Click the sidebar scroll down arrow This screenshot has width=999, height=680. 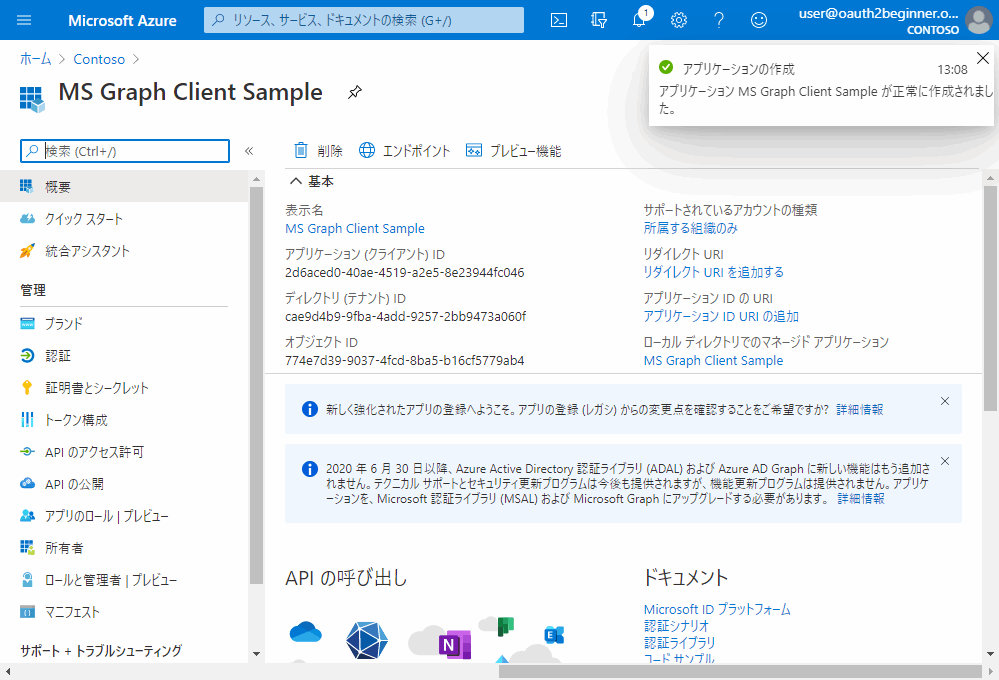[256, 654]
